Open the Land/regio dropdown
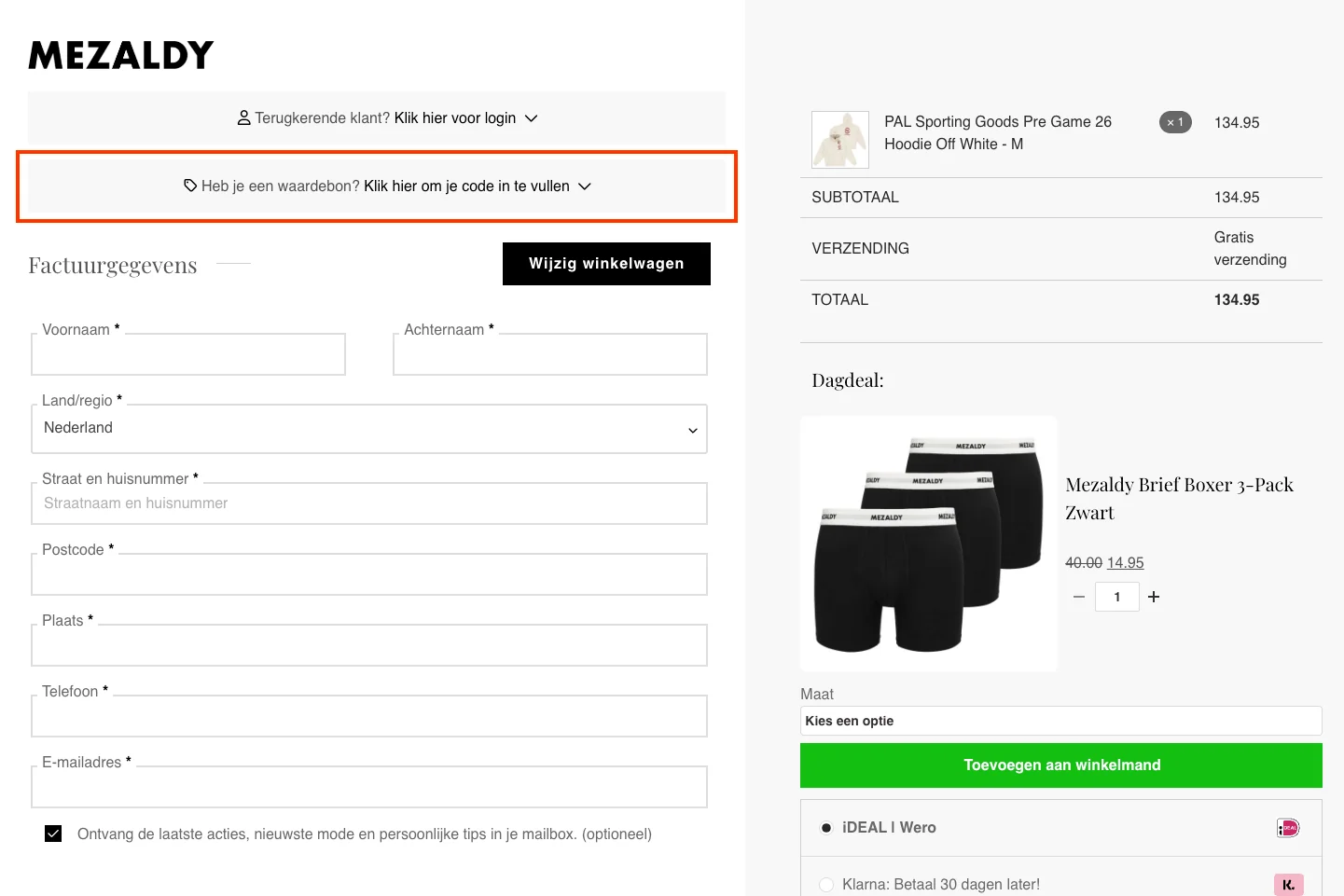The height and width of the screenshot is (896, 1344). coord(369,429)
